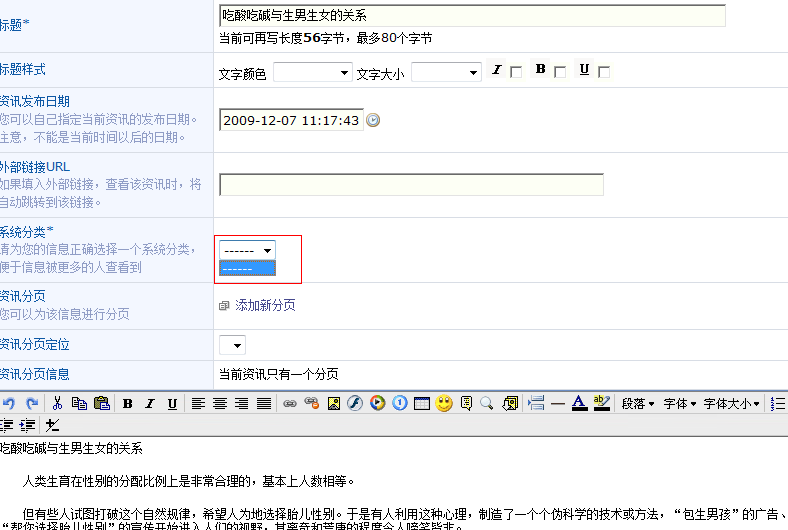Image resolution: width=788 pixels, height=530 pixels.
Task: Apply italic in the editor toolbar
Action: [x=150, y=403]
